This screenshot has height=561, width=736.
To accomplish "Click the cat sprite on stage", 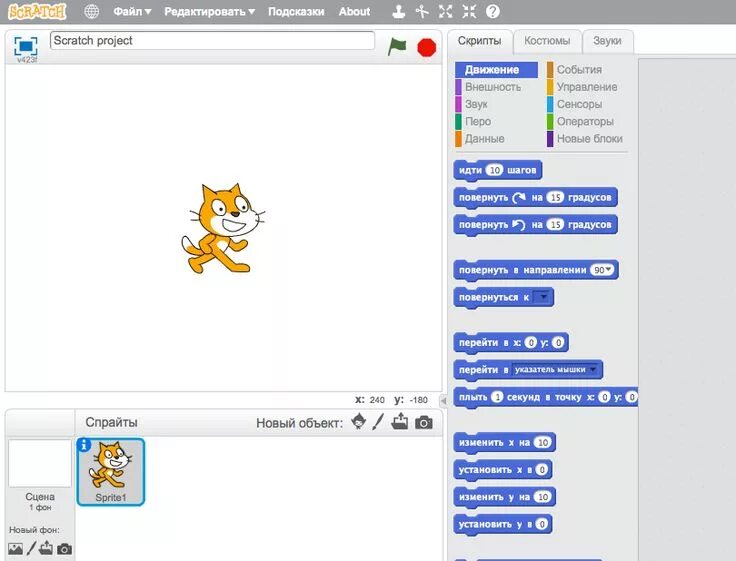I will point(222,228).
